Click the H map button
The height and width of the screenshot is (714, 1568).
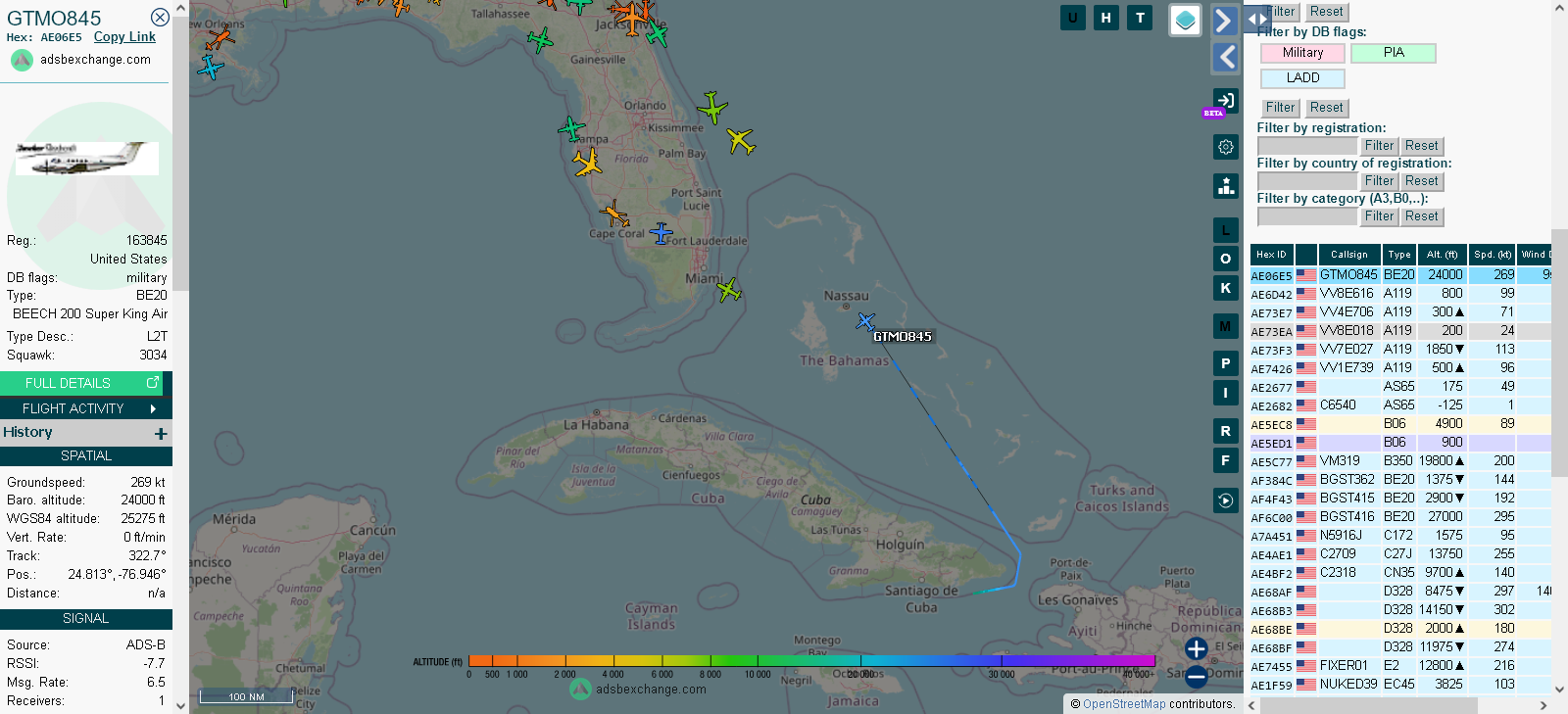point(1106,18)
